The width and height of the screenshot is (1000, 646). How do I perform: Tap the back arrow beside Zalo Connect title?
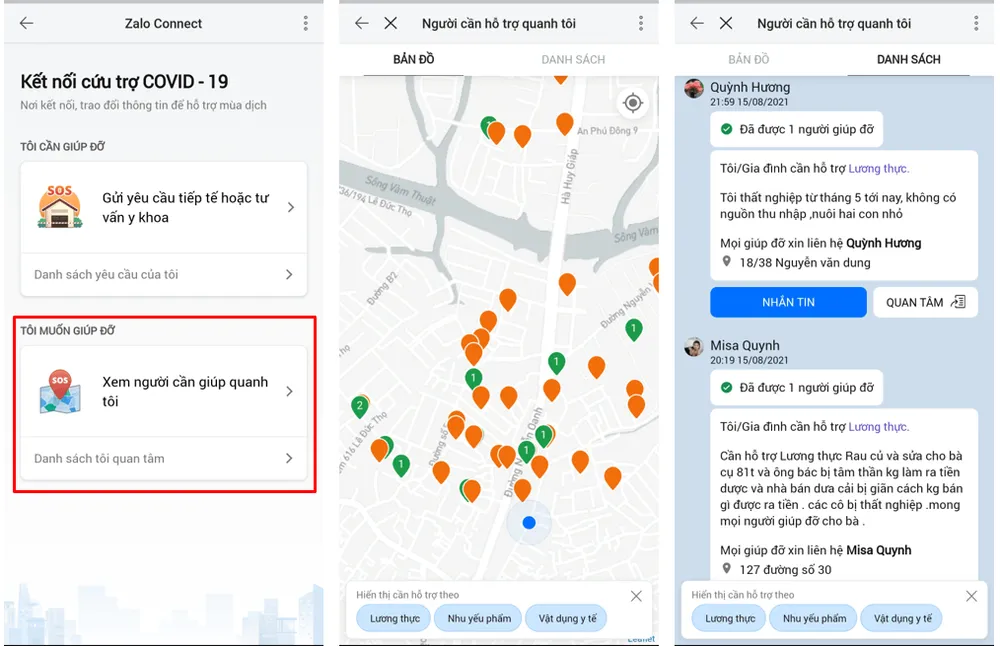click(x=27, y=23)
